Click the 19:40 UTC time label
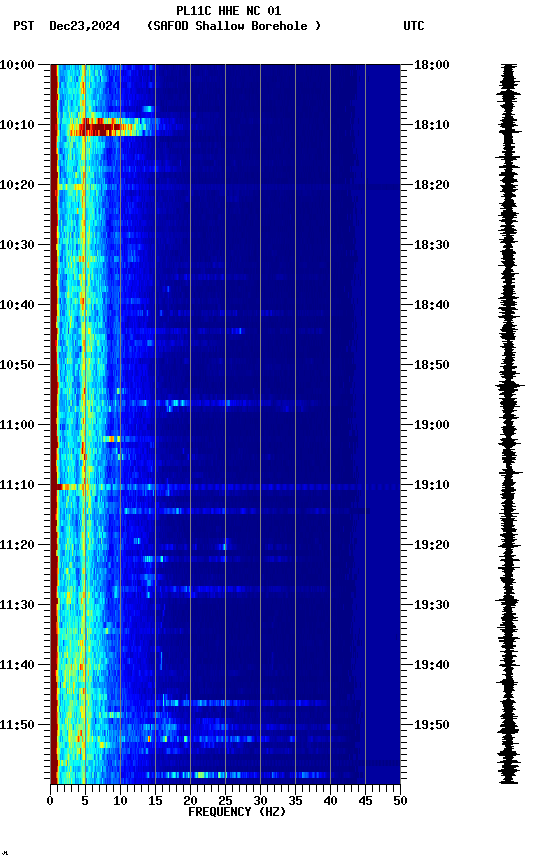This screenshot has height=864, width=552. click(x=432, y=666)
